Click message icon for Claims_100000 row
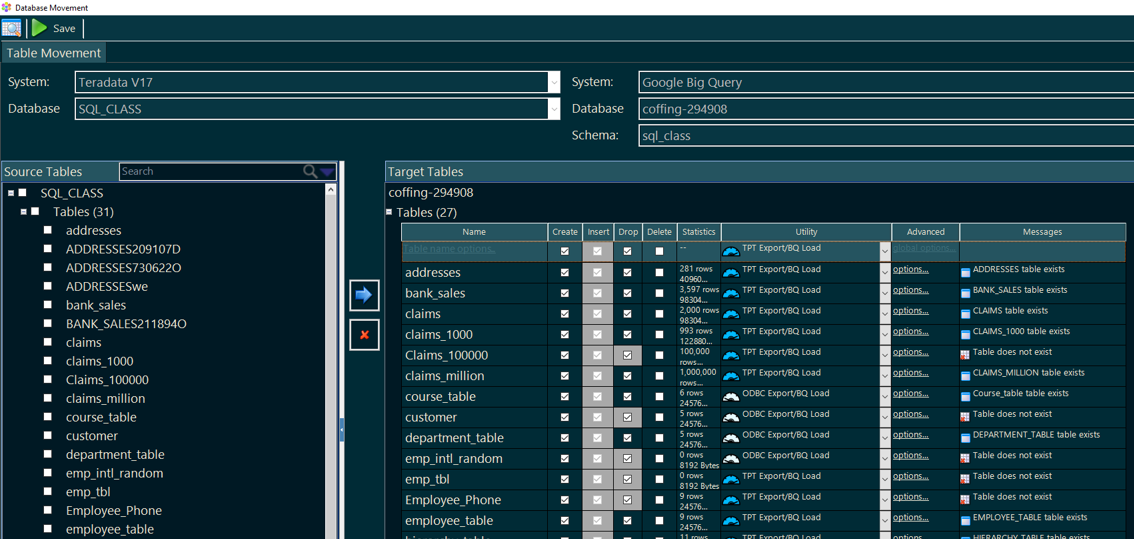The image size is (1134, 539). [965, 355]
